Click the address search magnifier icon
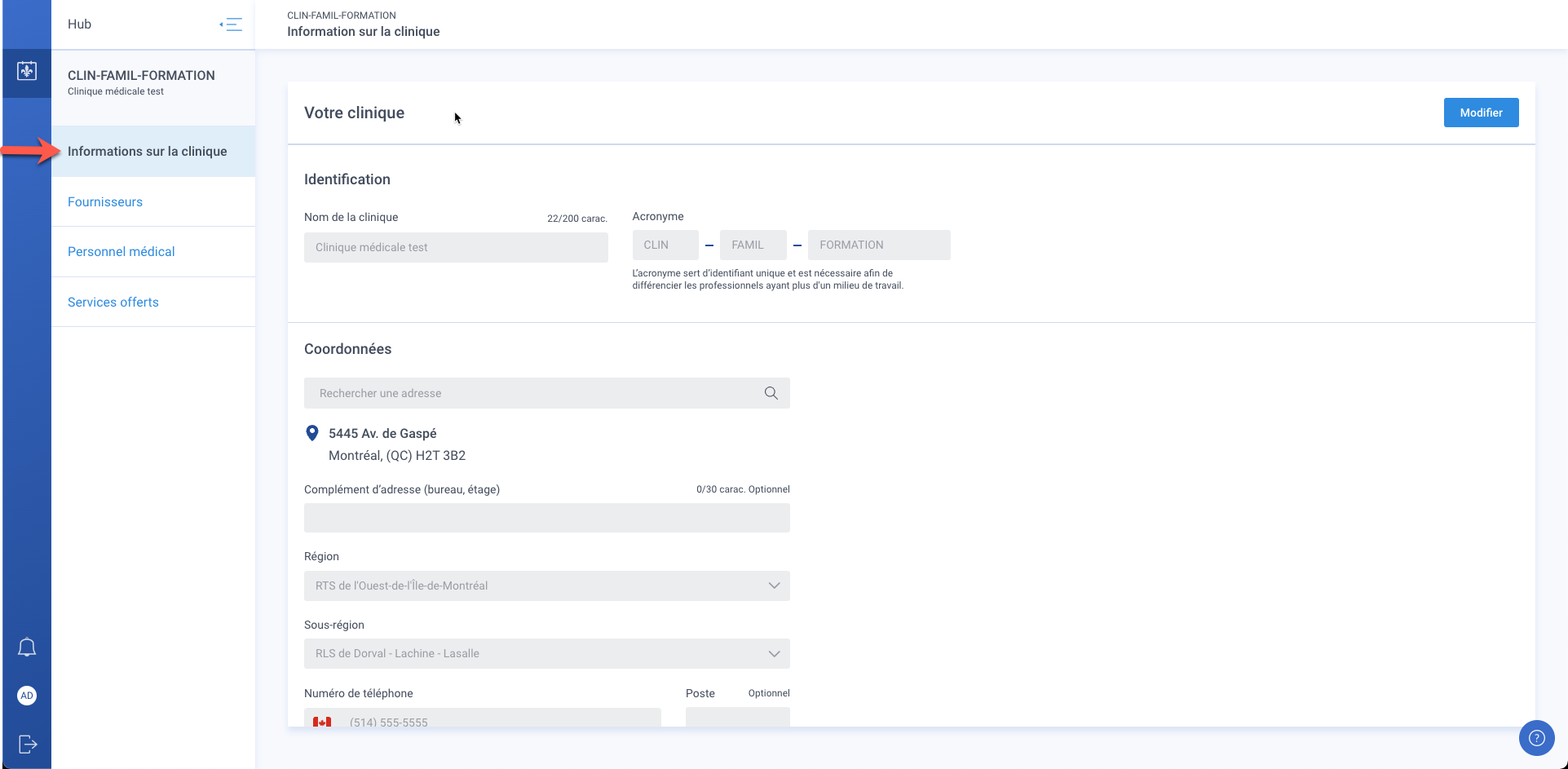The width and height of the screenshot is (1568, 769). (771, 393)
